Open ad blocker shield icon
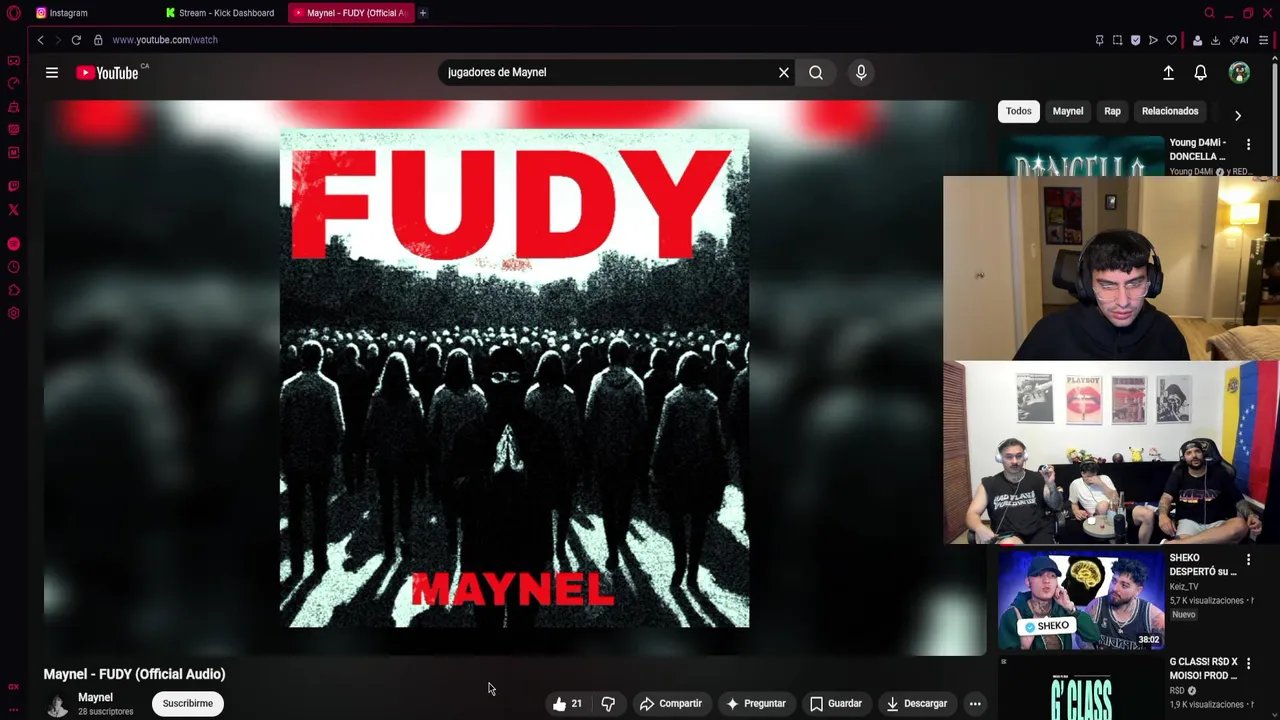Screen dimensions: 1280x720 tap(1135, 40)
